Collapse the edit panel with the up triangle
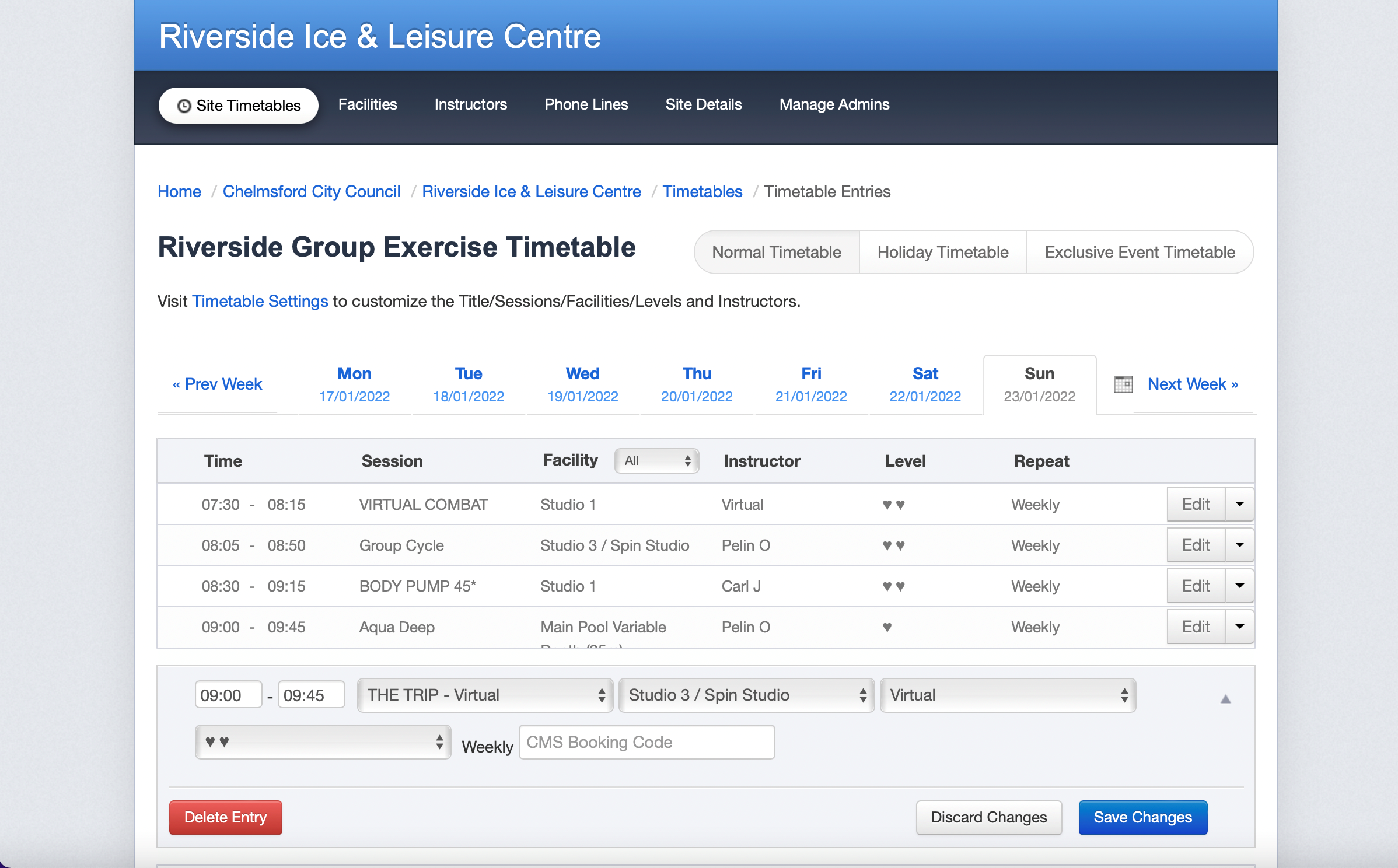 click(x=1225, y=699)
